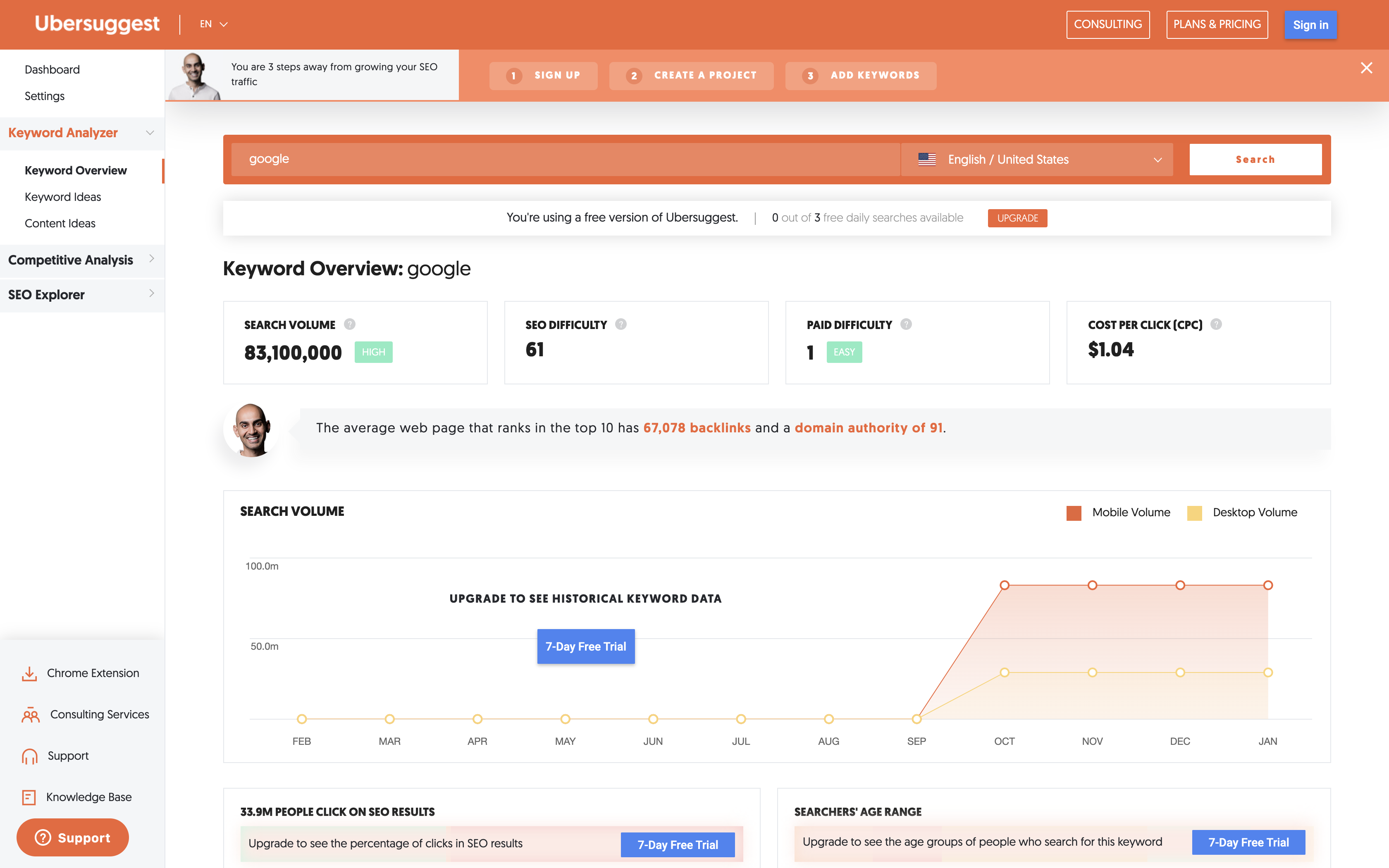Click Neil Patel avatar beside backlinks tip
The height and width of the screenshot is (868, 1389).
(251, 429)
